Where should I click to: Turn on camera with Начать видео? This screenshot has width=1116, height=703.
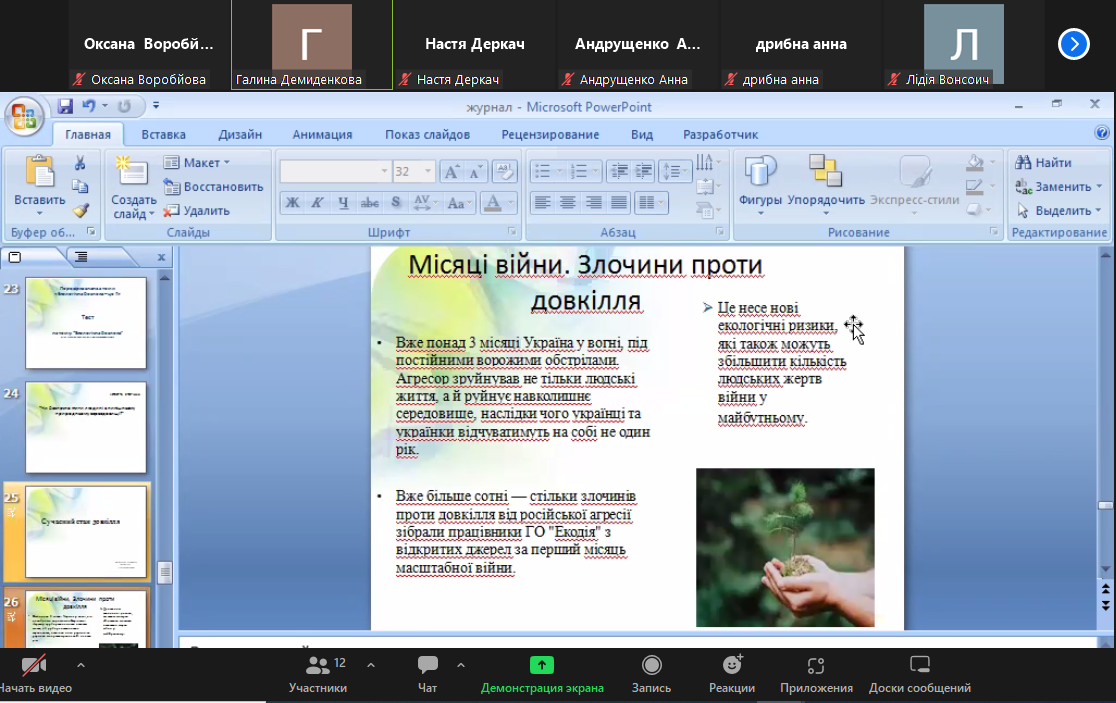pyautogui.click(x=34, y=665)
